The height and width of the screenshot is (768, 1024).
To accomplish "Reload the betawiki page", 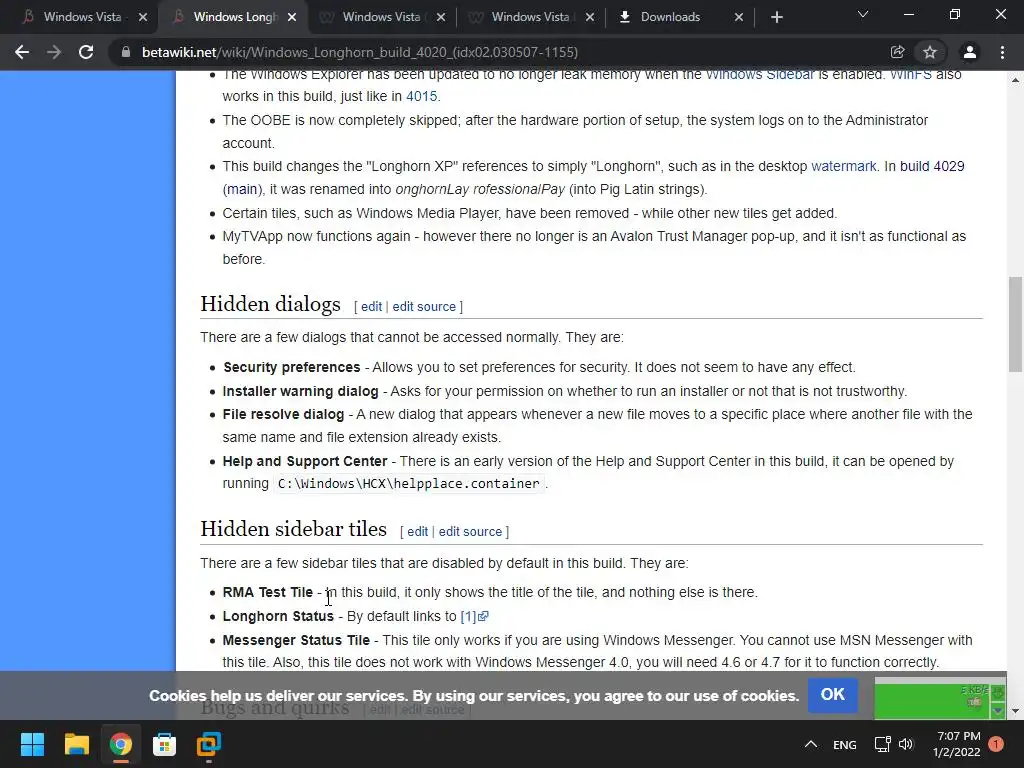I will [86, 52].
